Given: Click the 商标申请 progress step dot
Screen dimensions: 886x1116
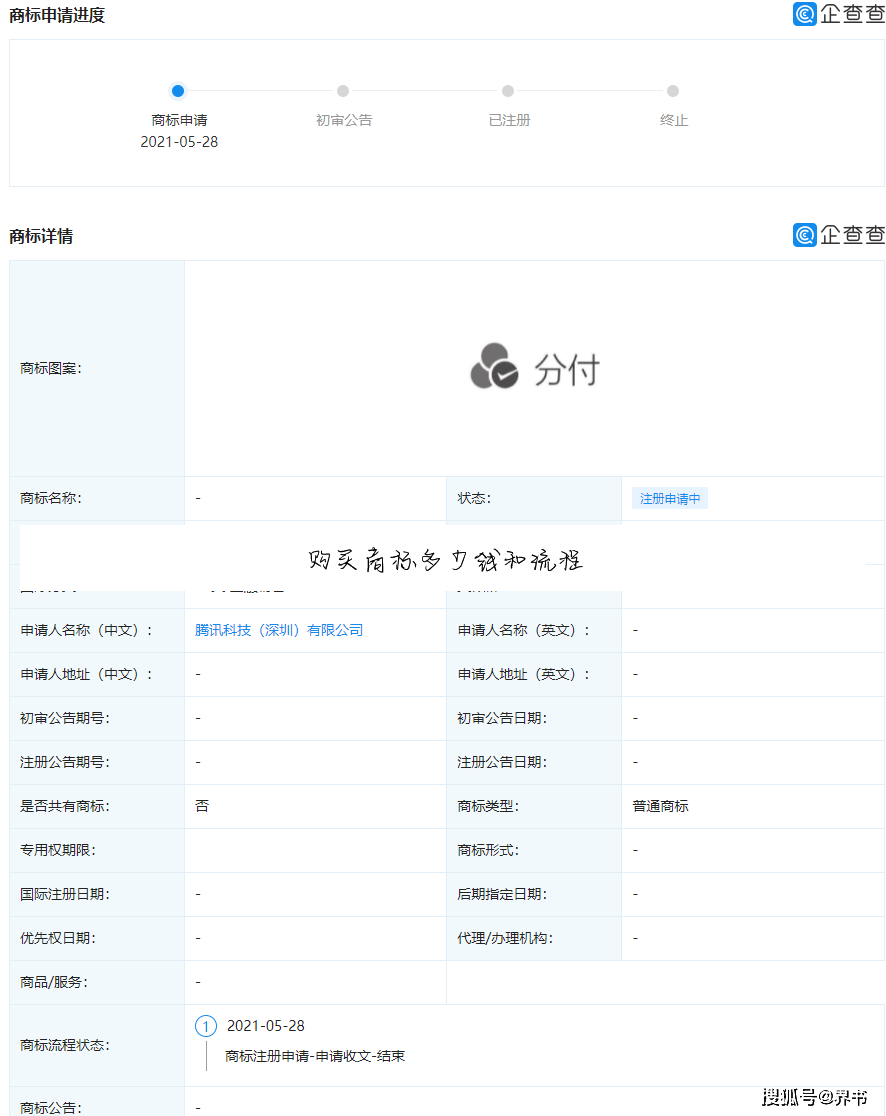Looking at the screenshot, I should pos(178,91).
